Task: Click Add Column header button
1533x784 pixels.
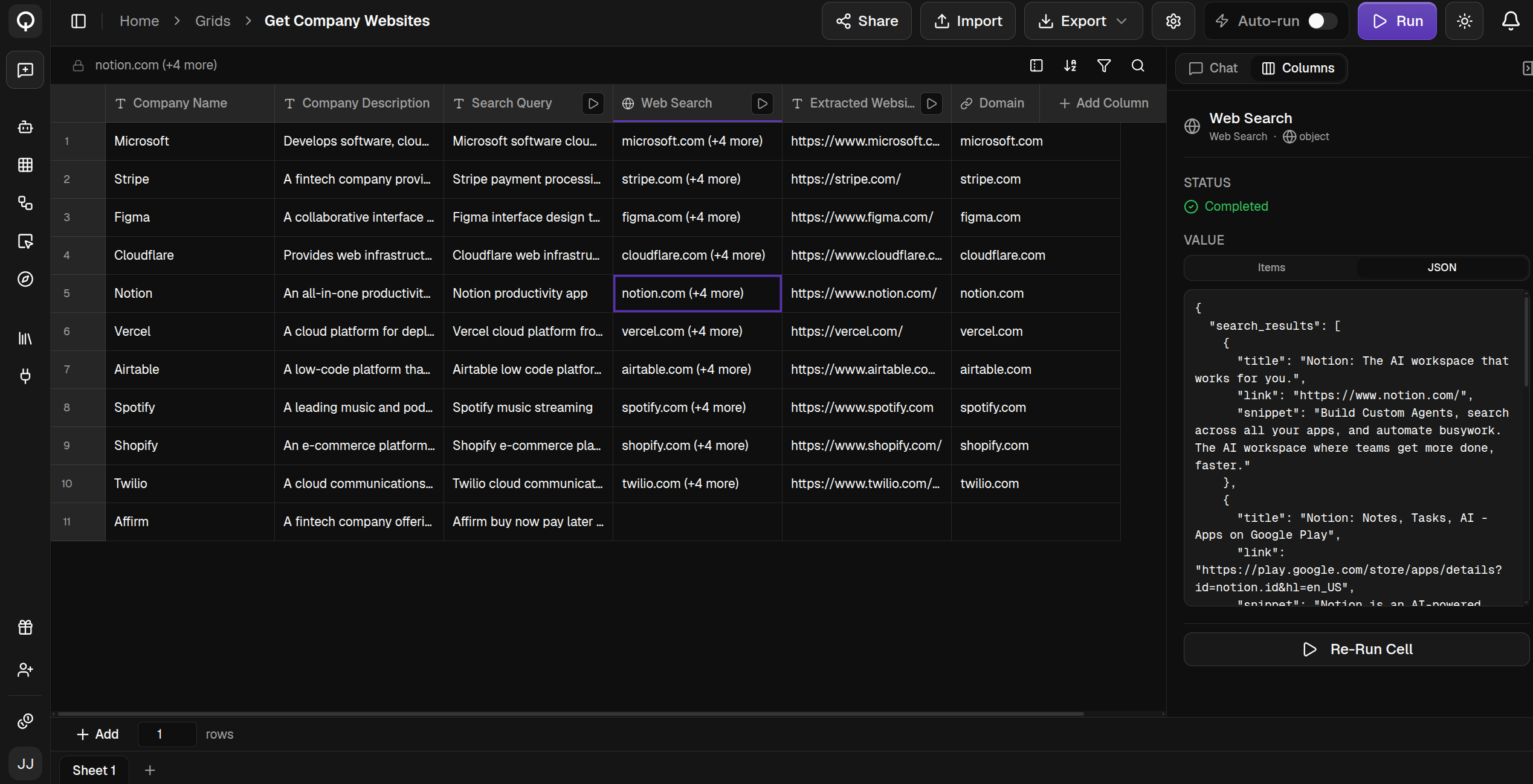Action: point(1103,103)
